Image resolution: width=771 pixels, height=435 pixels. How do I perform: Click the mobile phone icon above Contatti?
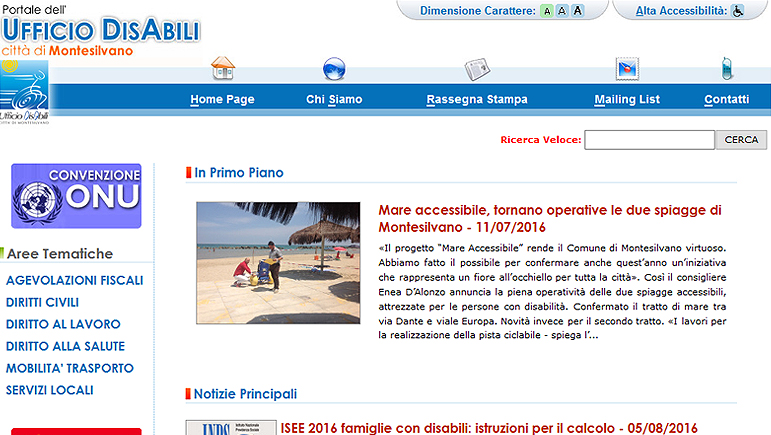[x=727, y=69]
